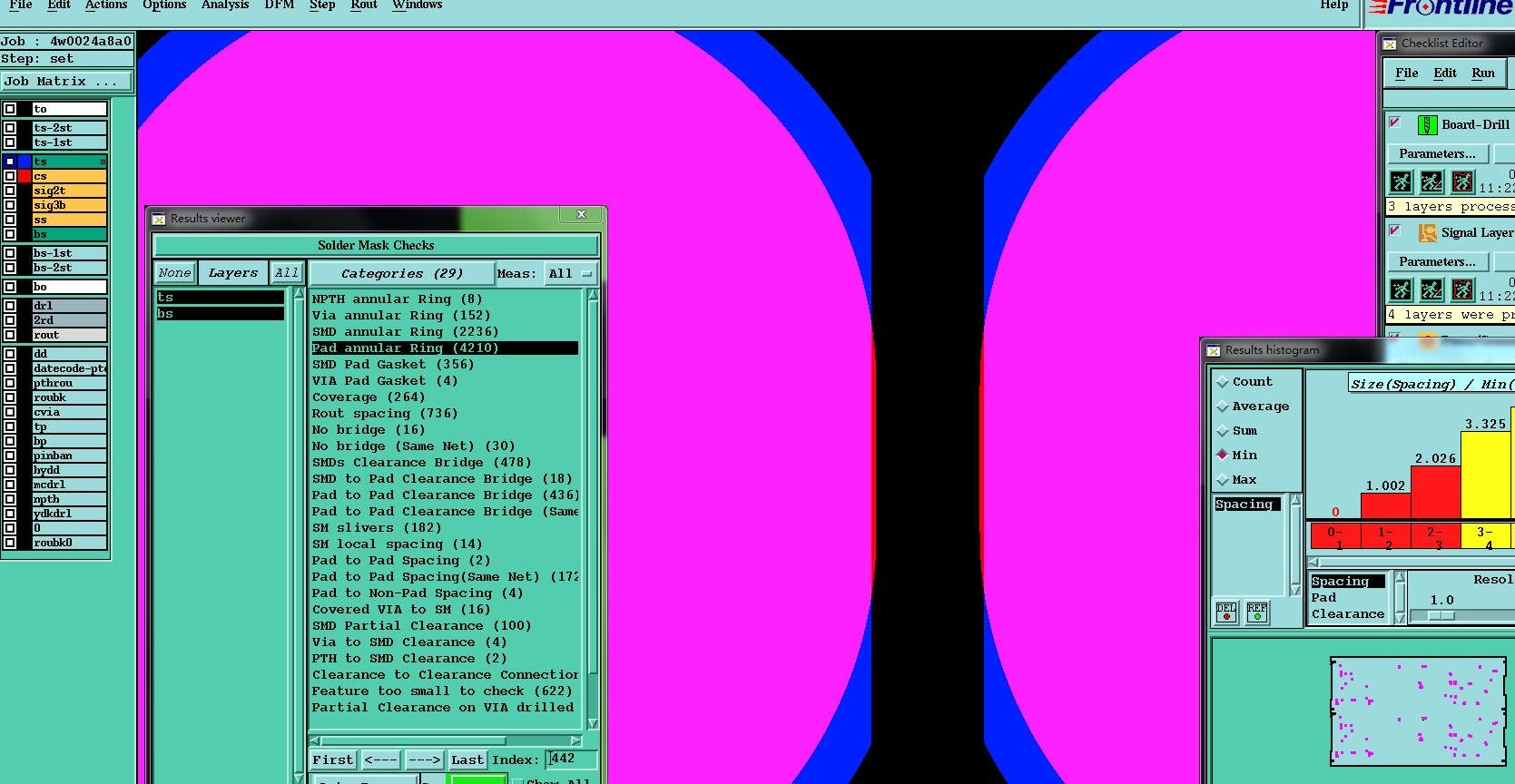Adjust the Resolution slider in histogram

1441,616
